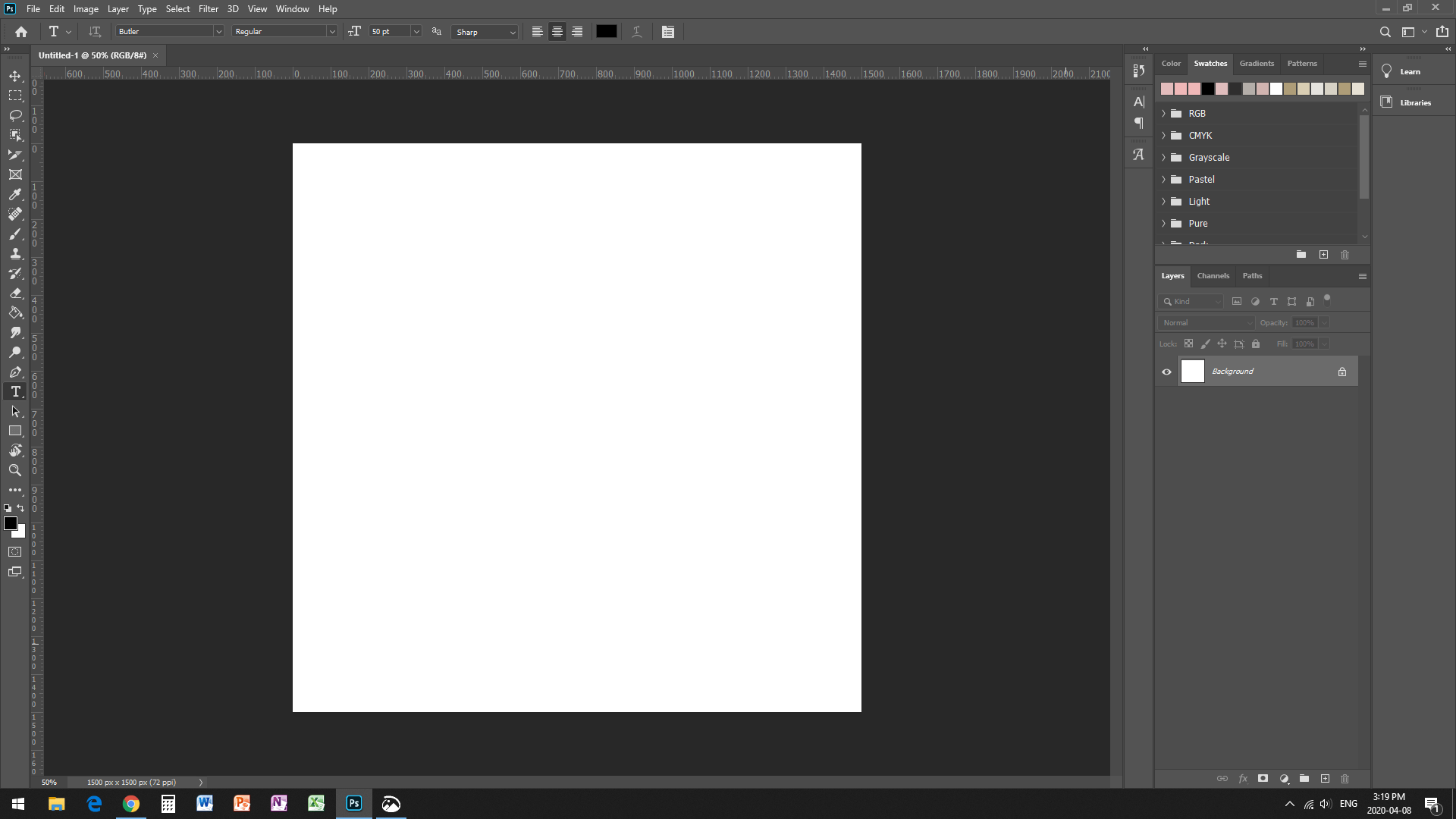Image resolution: width=1456 pixels, height=819 pixels.
Task: Select the Eraser tool
Action: (15, 293)
